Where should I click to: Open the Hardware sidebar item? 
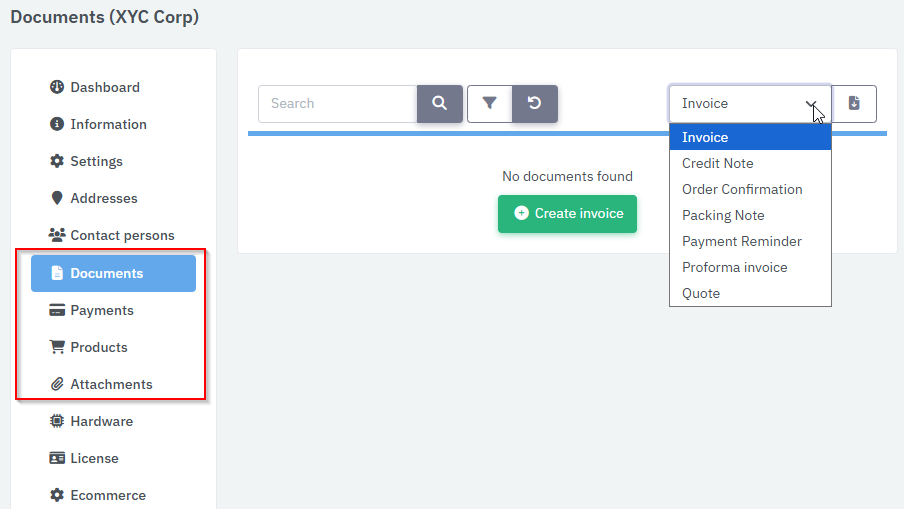(x=101, y=421)
